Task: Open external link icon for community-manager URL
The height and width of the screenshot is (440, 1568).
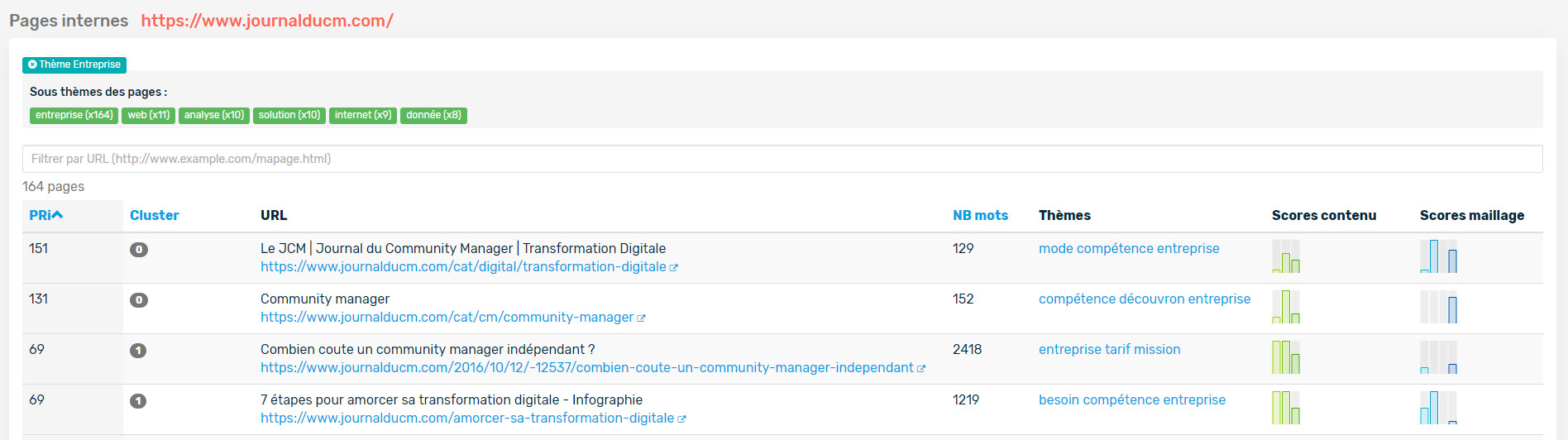Action: pyautogui.click(x=641, y=318)
